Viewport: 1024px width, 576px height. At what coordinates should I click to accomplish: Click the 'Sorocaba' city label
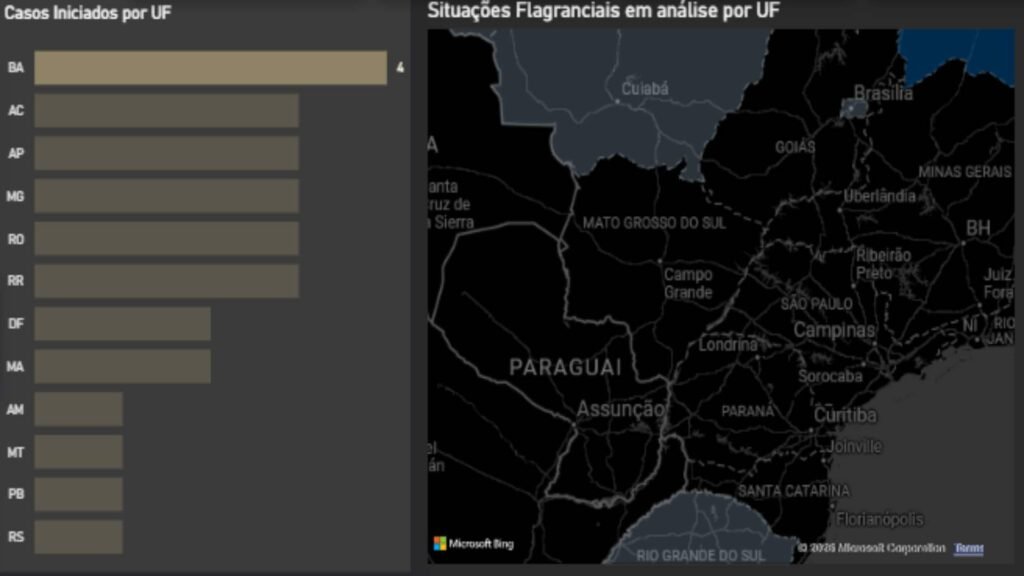pos(830,376)
